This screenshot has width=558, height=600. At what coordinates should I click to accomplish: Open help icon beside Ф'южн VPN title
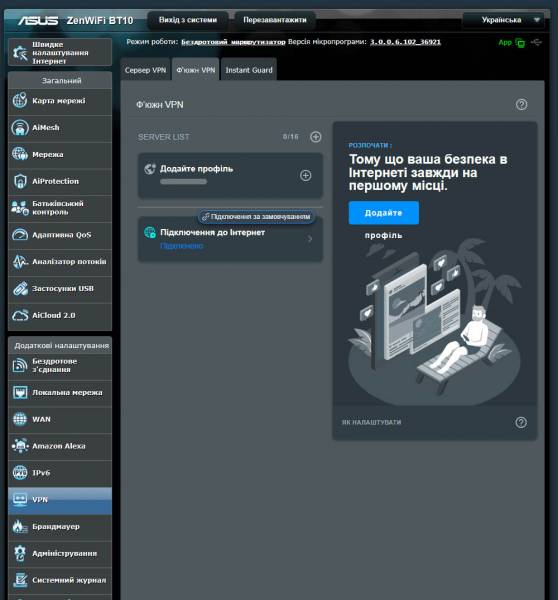pos(521,104)
